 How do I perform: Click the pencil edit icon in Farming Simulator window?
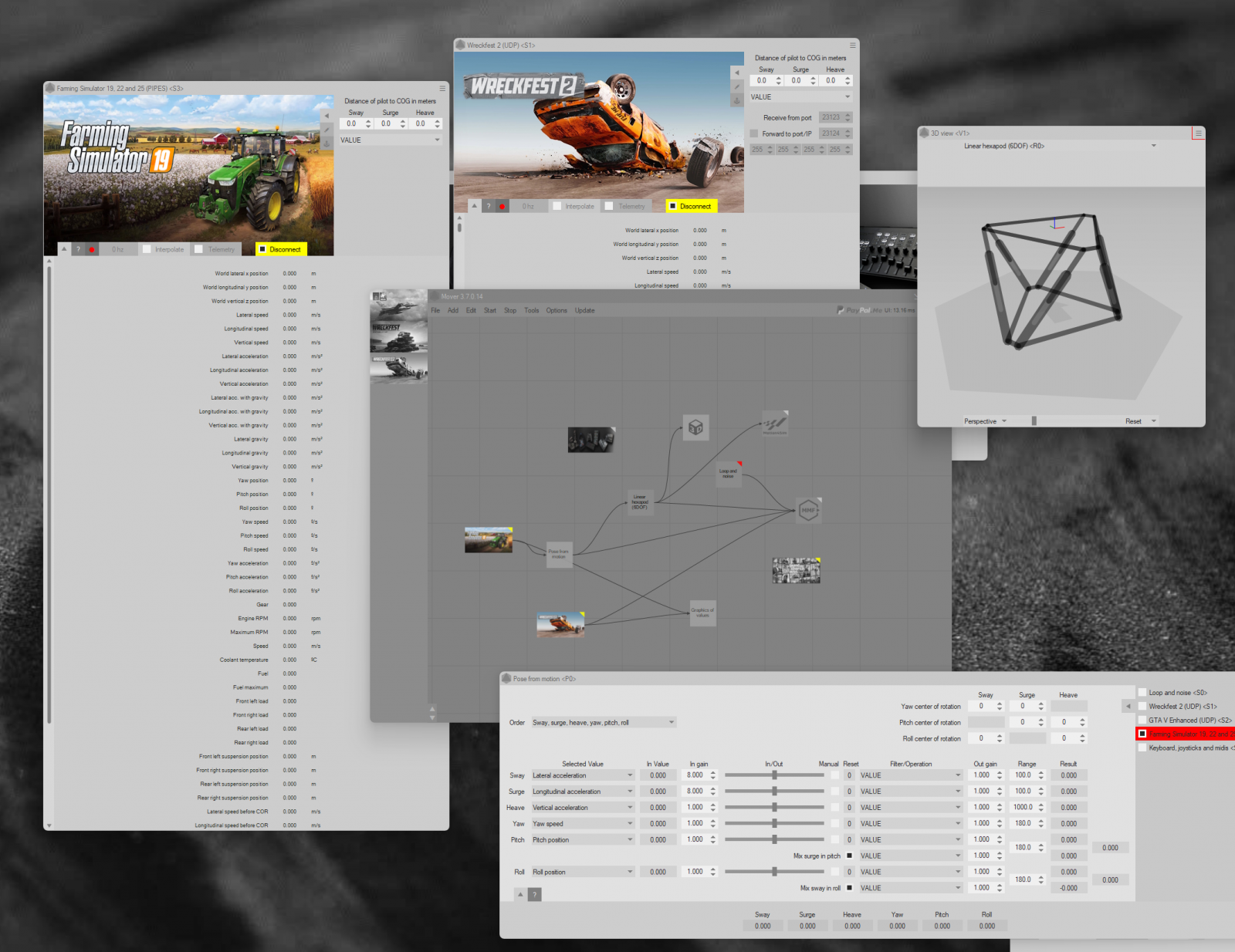coord(327,130)
